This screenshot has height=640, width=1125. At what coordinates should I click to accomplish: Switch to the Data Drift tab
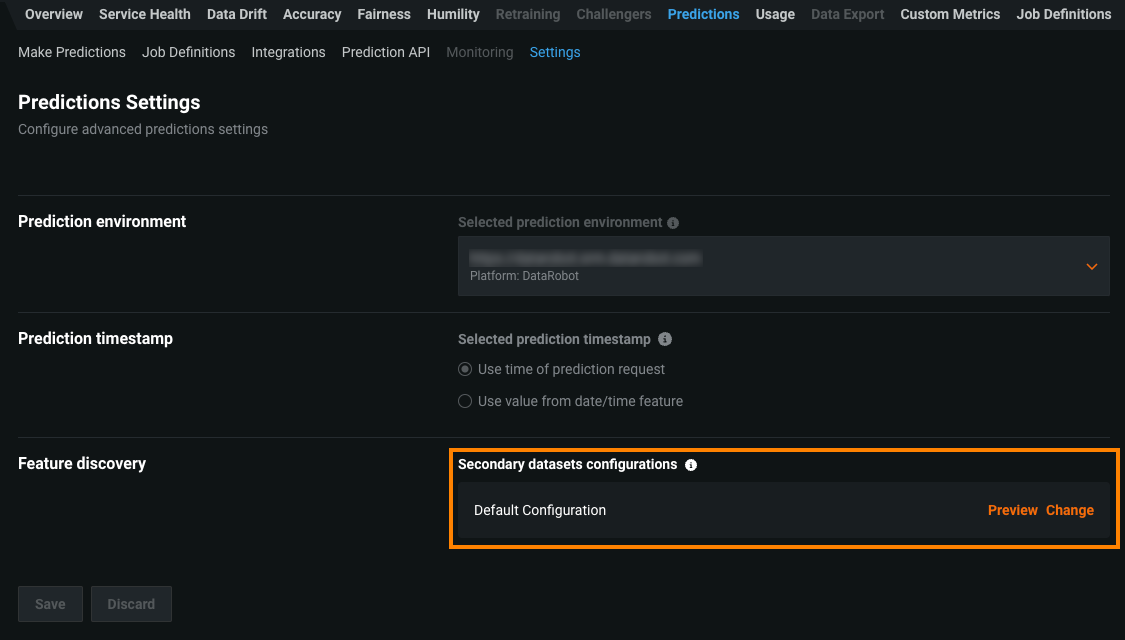point(237,14)
